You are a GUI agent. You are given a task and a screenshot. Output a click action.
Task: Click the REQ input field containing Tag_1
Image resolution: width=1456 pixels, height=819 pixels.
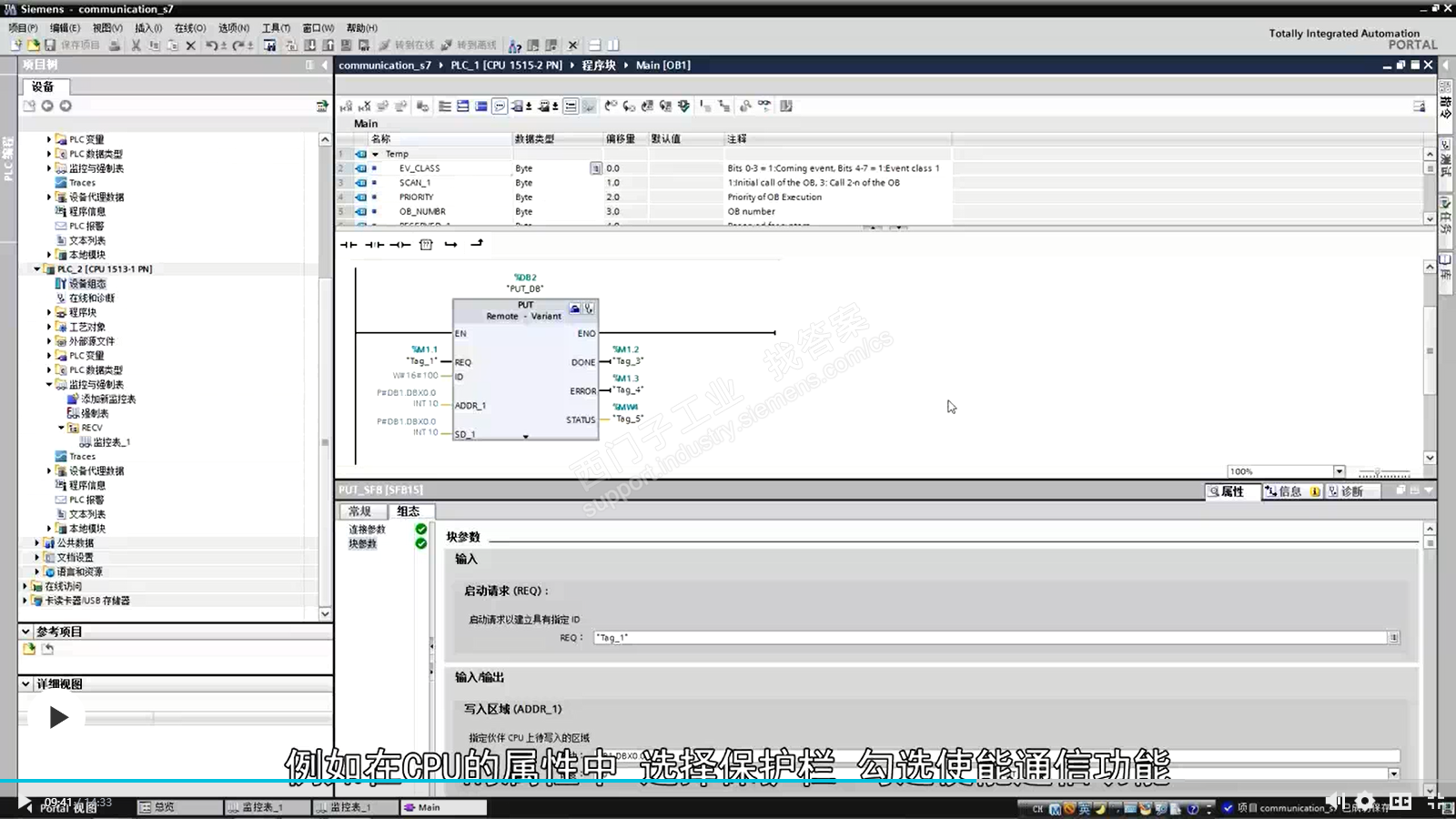pyautogui.click(x=990, y=637)
